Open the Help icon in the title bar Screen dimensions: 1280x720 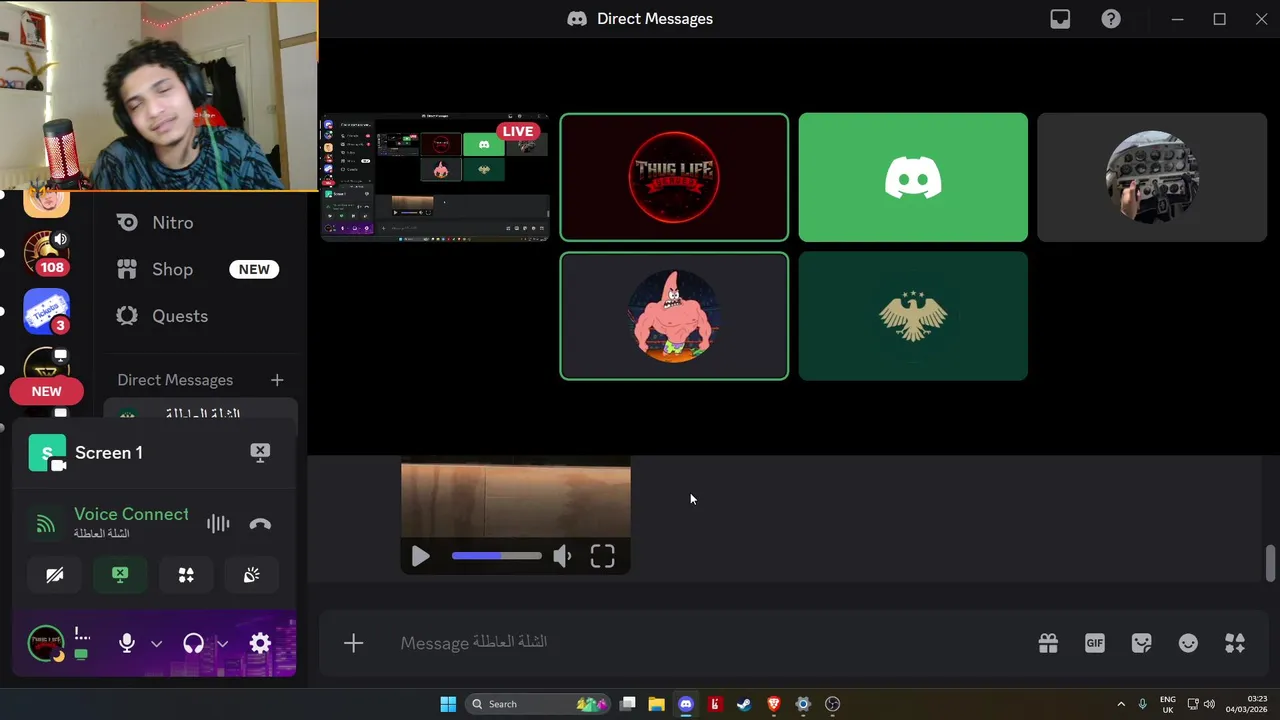click(1111, 19)
